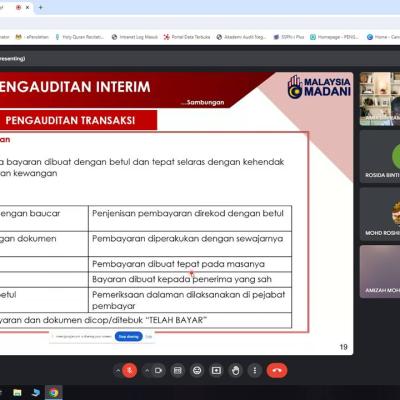Open the Homepage bookmark
The height and width of the screenshot is (400, 400).
coord(334,37)
